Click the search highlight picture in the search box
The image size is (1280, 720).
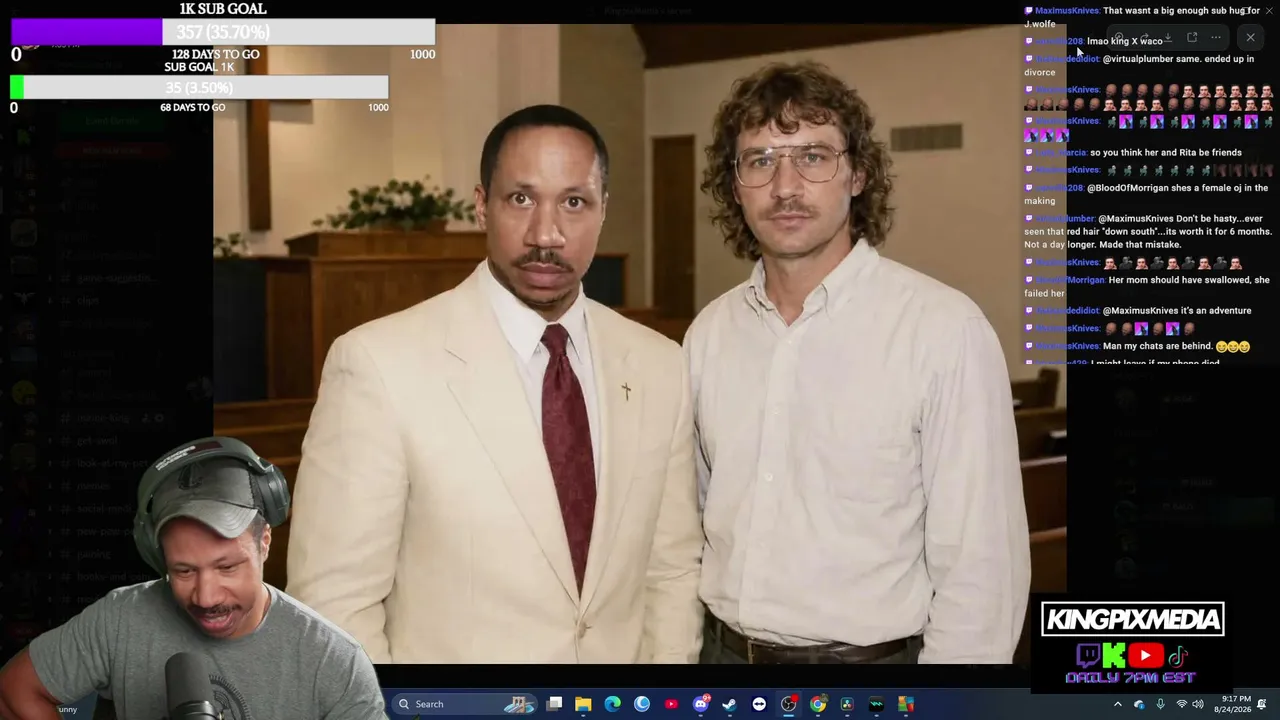pos(518,704)
